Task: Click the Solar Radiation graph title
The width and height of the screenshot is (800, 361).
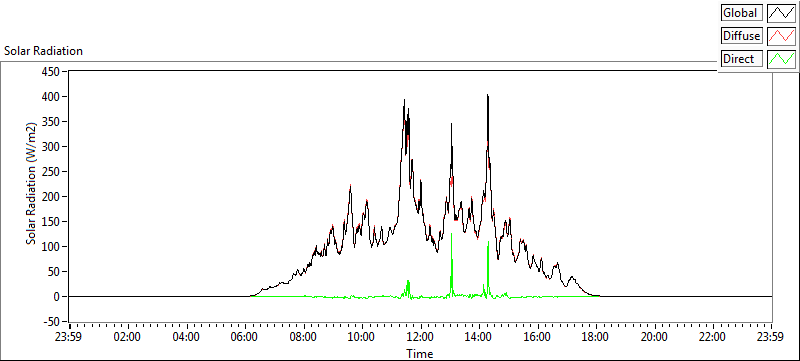Action: [43, 51]
